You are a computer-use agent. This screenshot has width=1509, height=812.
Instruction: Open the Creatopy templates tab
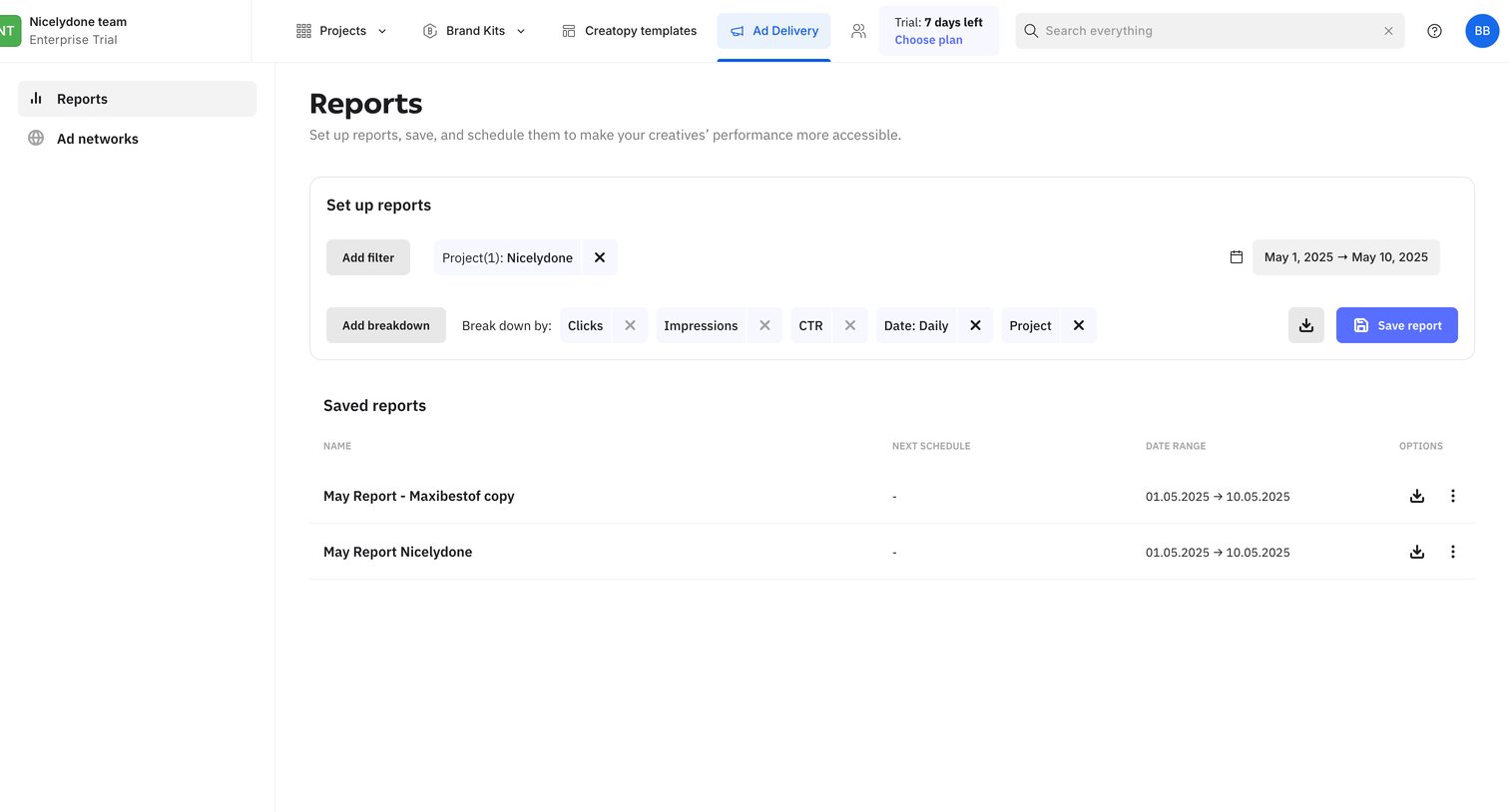pos(629,31)
